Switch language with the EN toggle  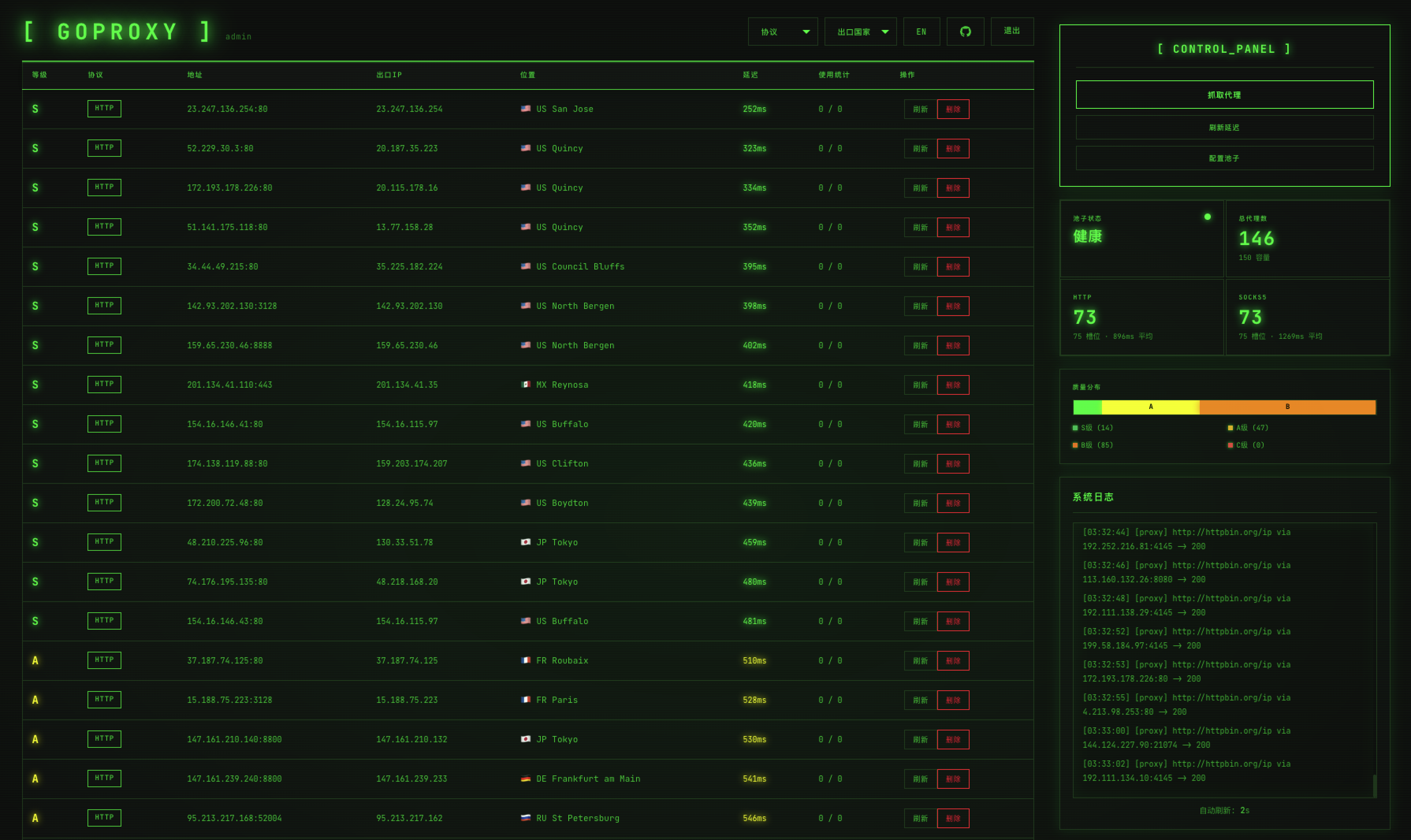921,32
